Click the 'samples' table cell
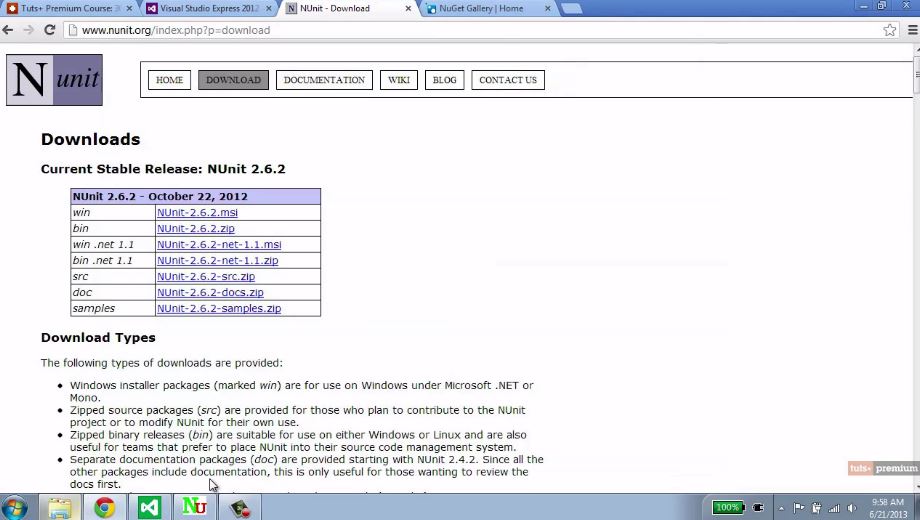Image resolution: width=920 pixels, height=520 pixels. point(113,308)
